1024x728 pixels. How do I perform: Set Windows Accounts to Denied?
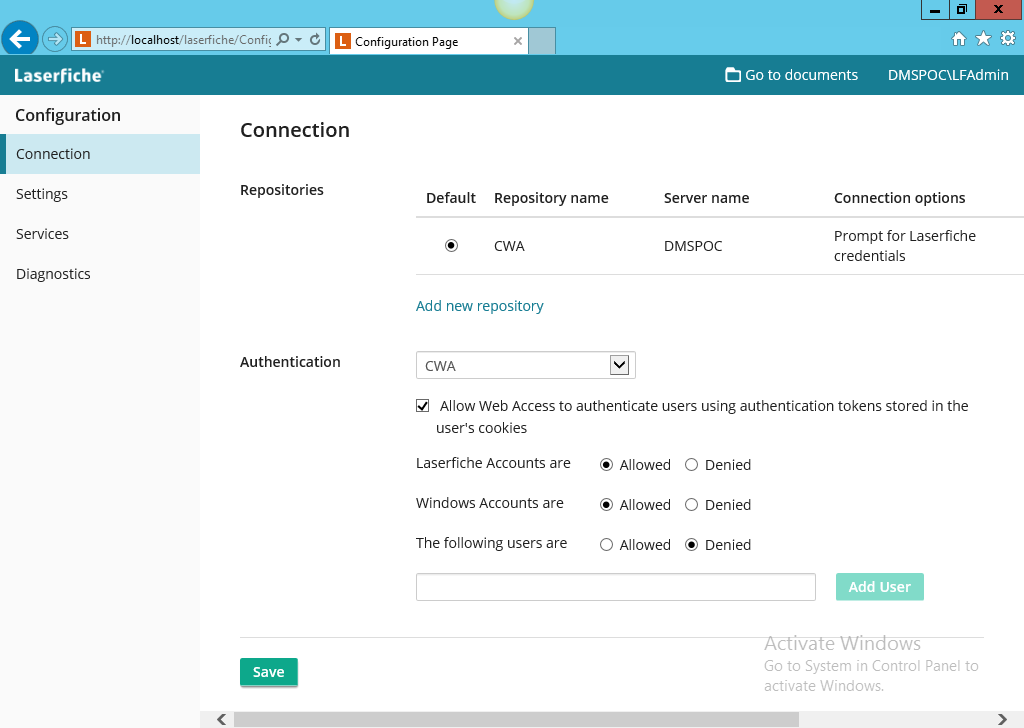point(691,505)
